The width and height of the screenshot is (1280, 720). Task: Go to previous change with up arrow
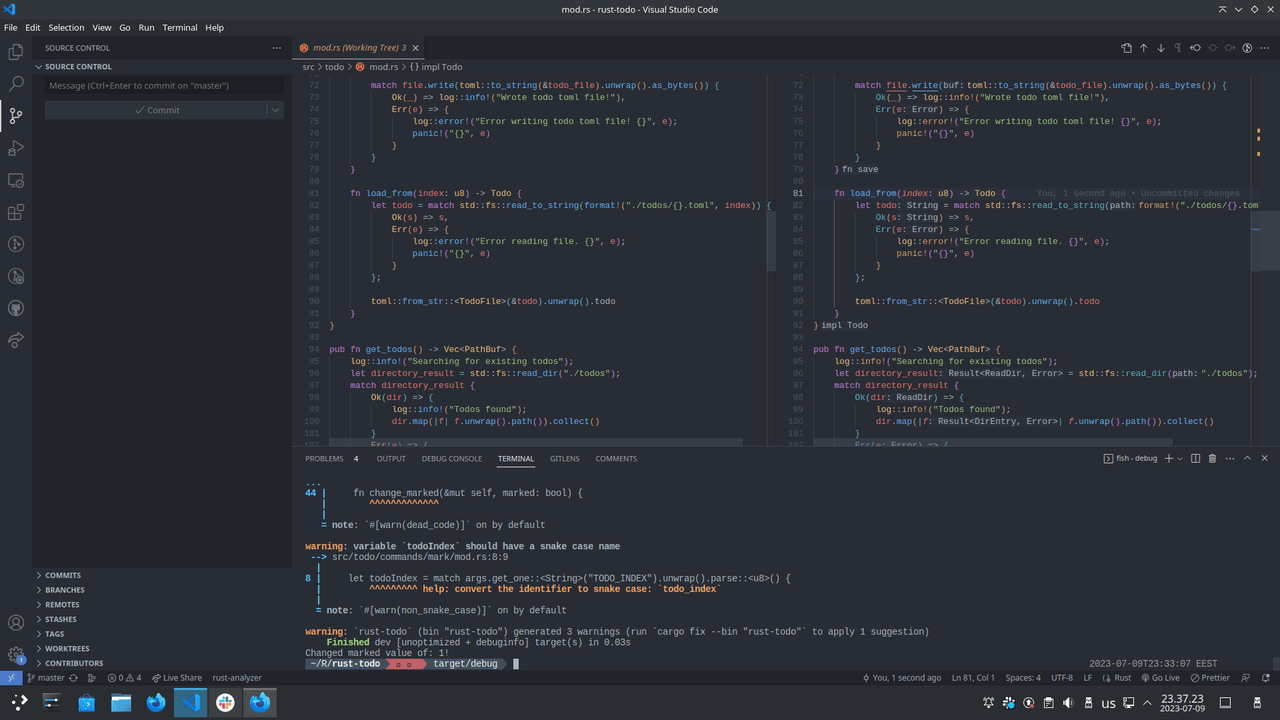(1143, 48)
